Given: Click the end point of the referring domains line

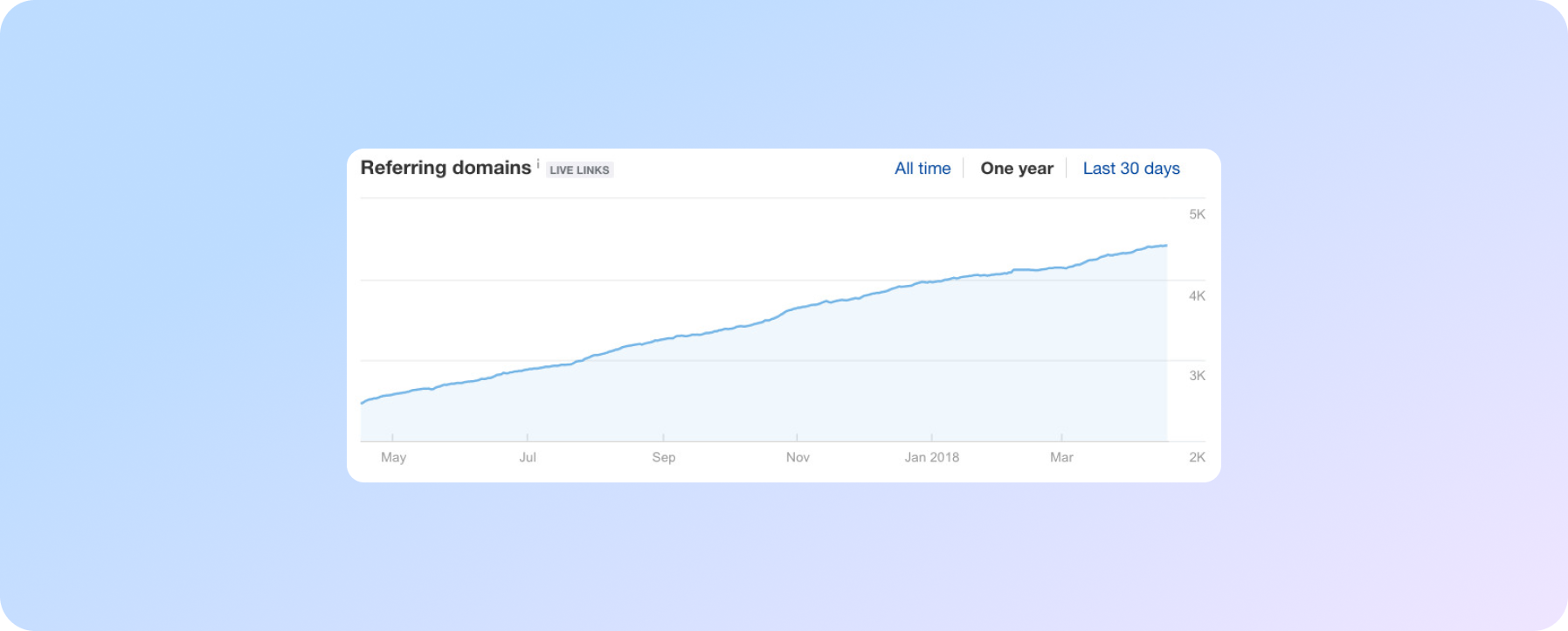Looking at the screenshot, I should pos(1167,246).
